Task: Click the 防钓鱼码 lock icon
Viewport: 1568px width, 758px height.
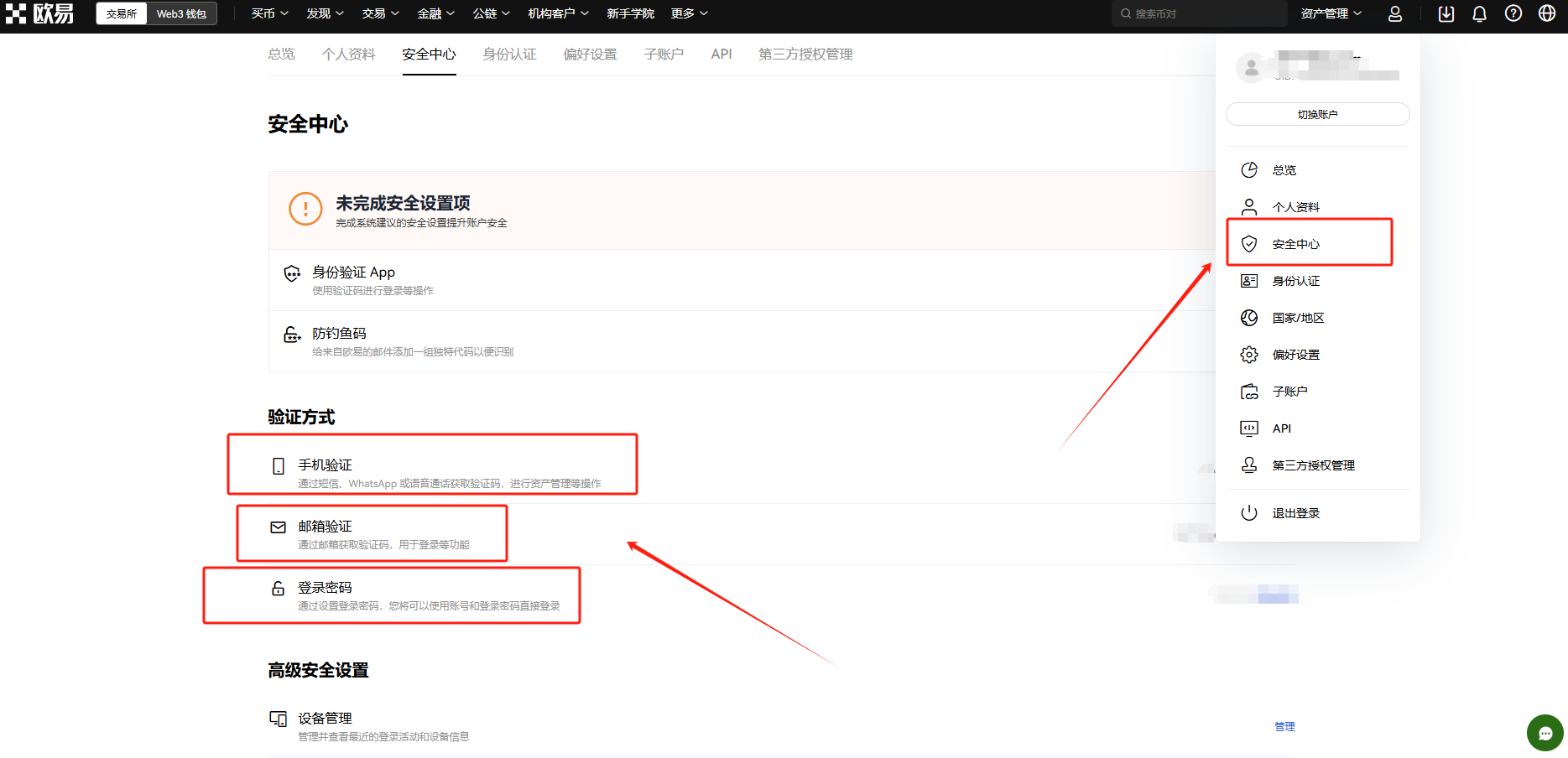Action: (x=292, y=335)
